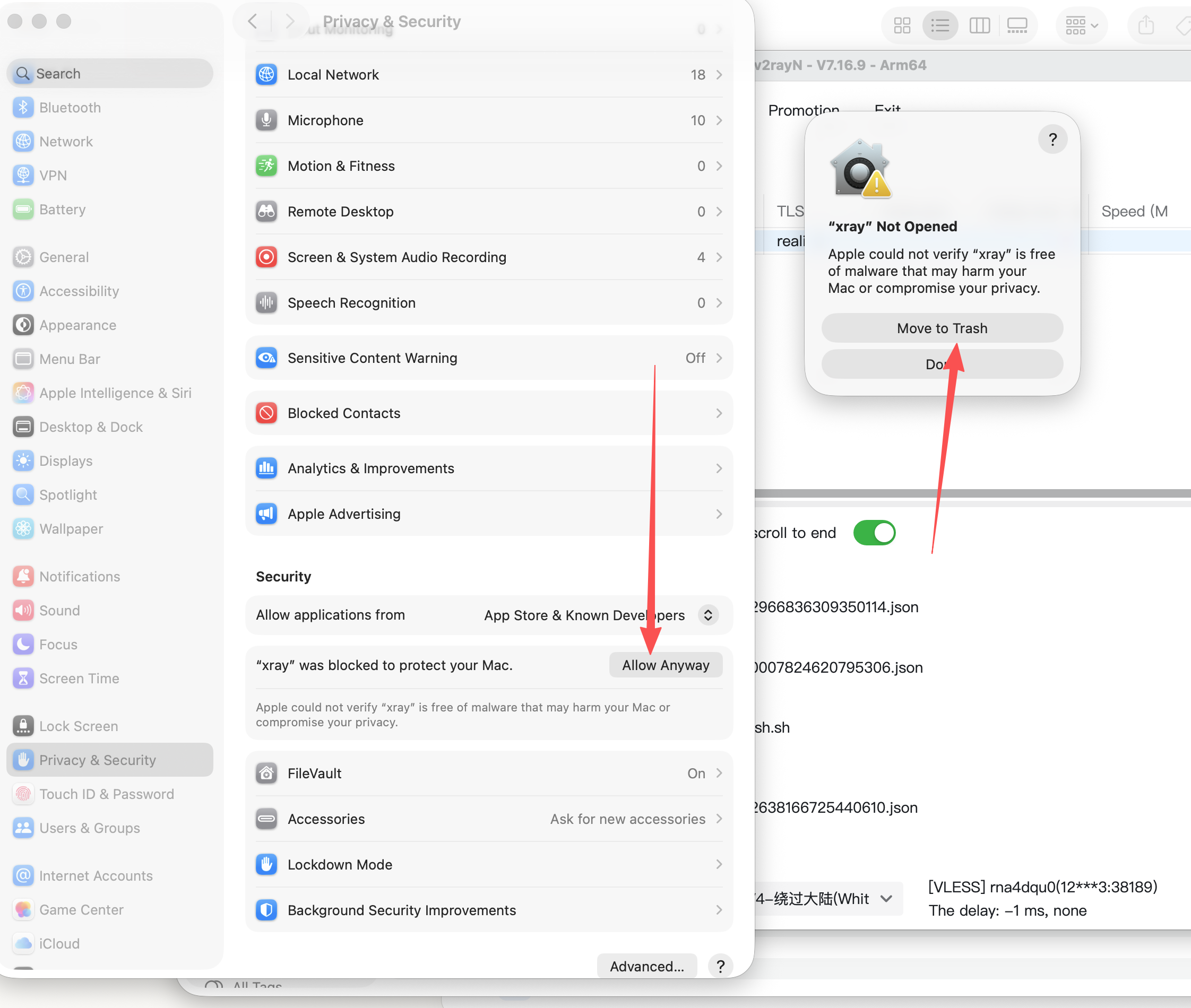This screenshot has width=1191, height=1008.
Task: Click the Speed column header in v2rayN
Action: coord(1134,212)
